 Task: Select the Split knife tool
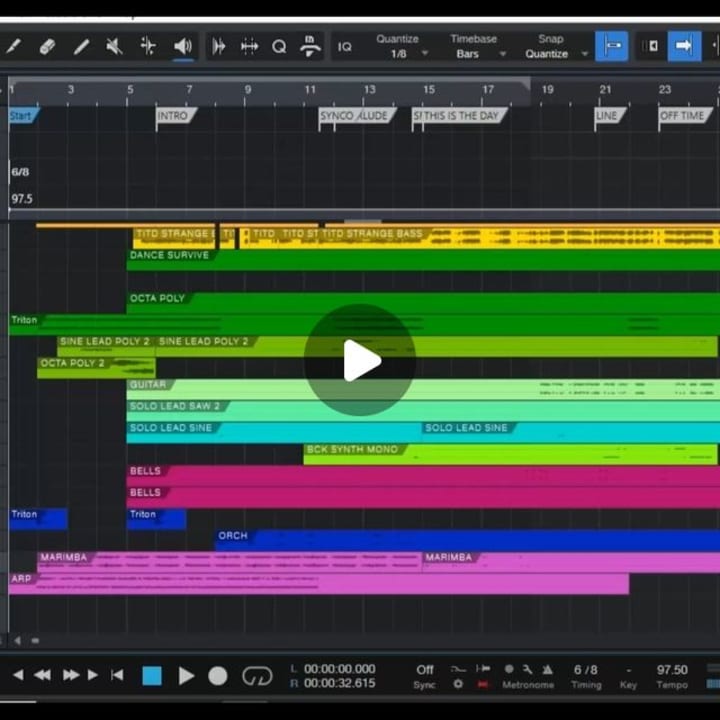12,46
